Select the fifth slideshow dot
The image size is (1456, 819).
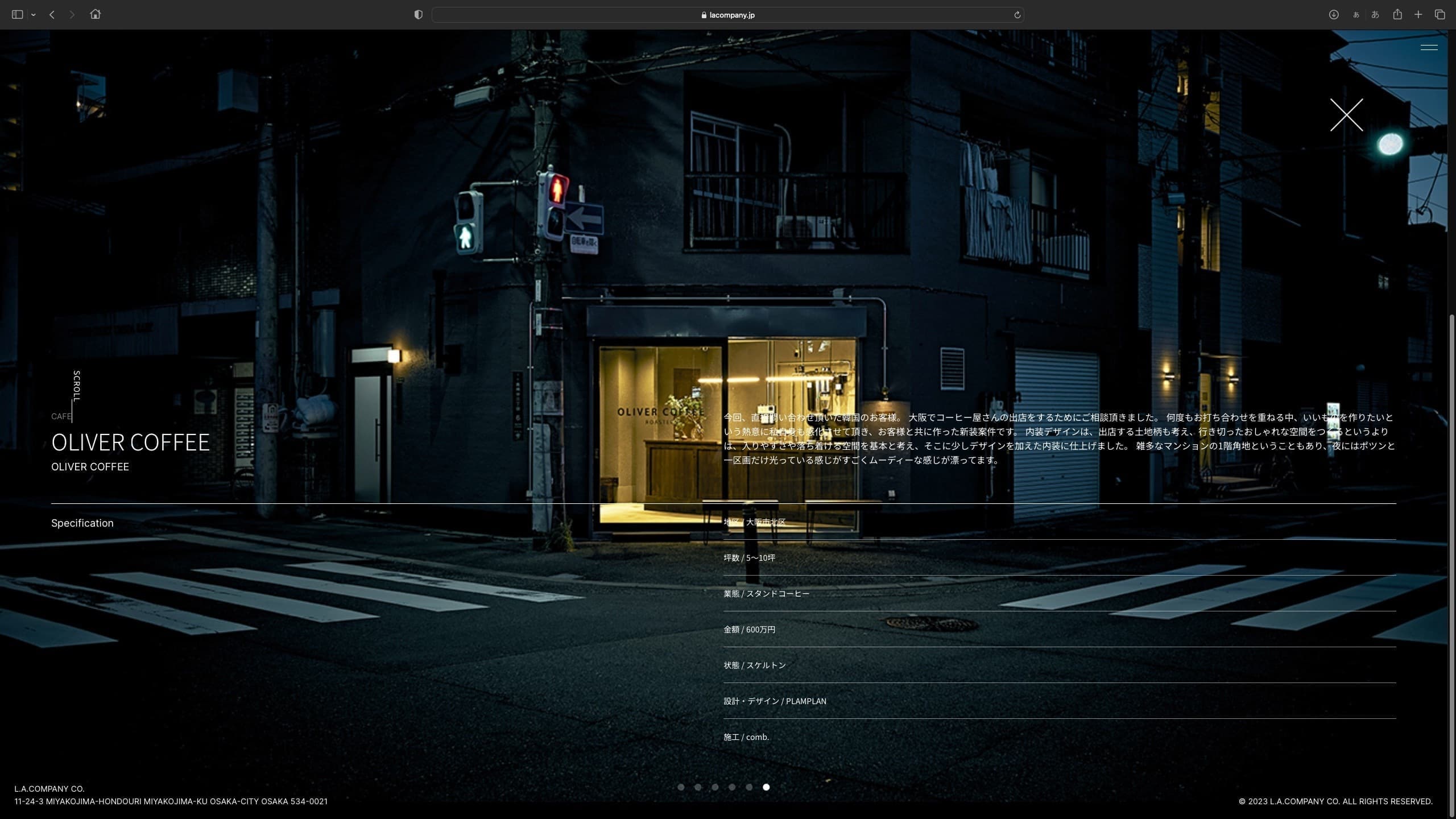[749, 787]
